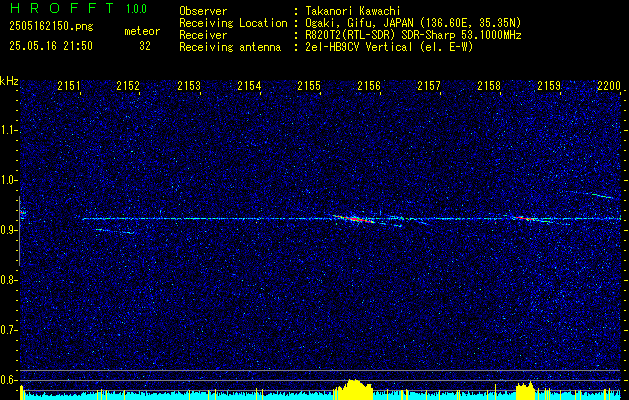Click the 2151 time axis label
629x400 pixels.
click(69, 85)
